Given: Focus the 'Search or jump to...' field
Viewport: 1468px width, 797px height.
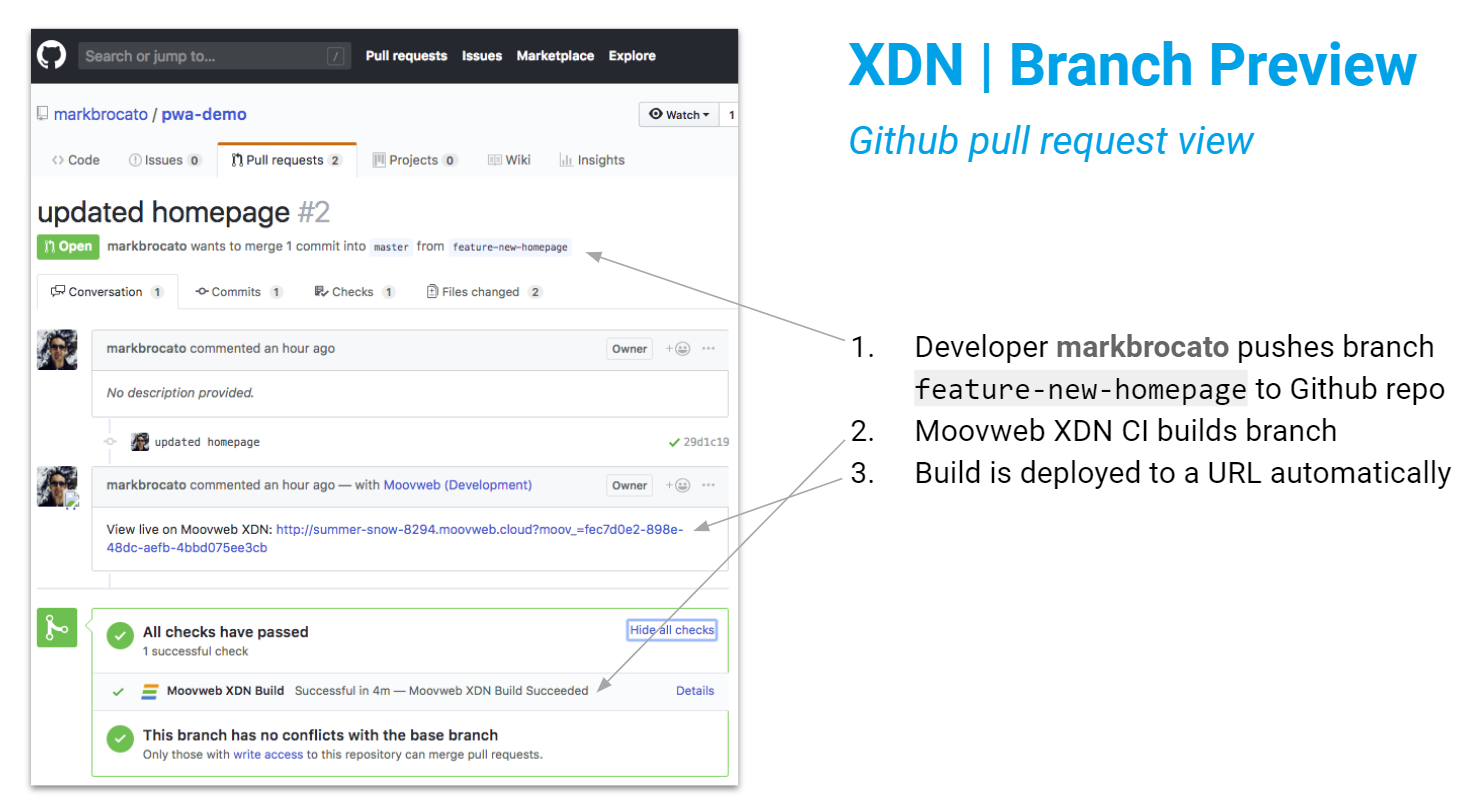Looking at the screenshot, I should coord(214,56).
